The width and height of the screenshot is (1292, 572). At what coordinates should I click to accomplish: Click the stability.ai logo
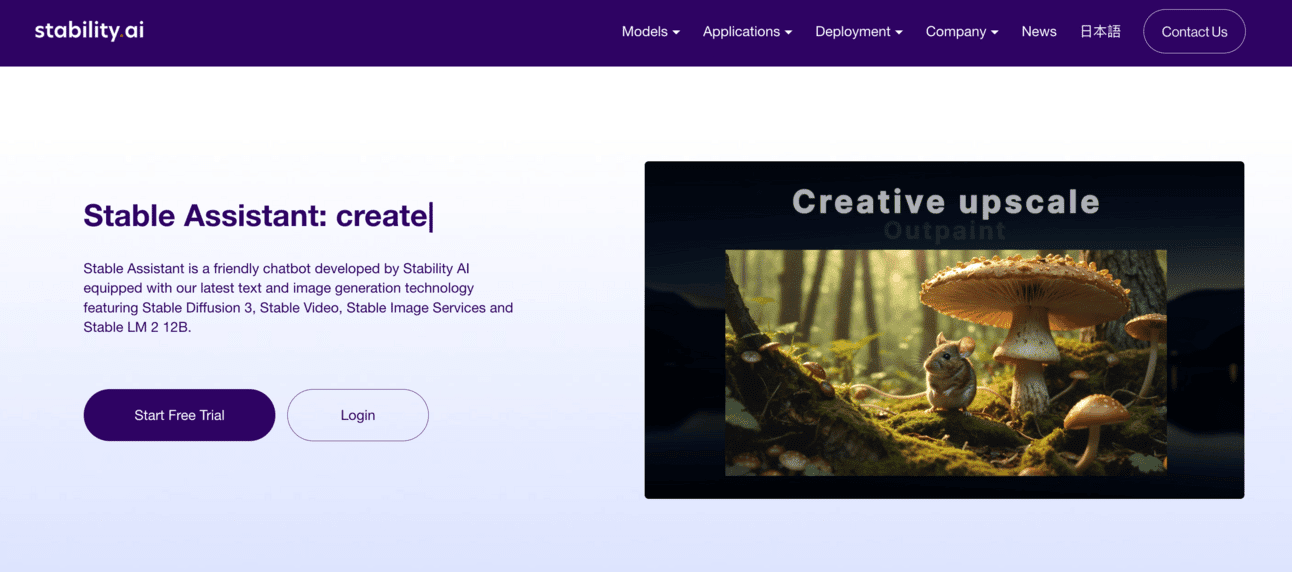pos(89,31)
